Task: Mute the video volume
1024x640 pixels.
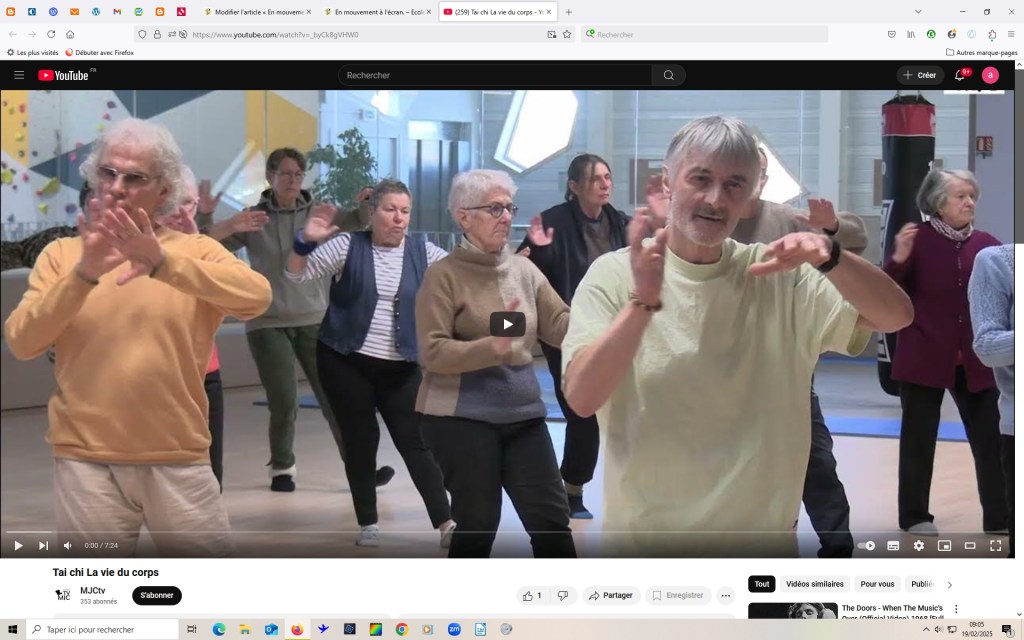Action: 68,545
